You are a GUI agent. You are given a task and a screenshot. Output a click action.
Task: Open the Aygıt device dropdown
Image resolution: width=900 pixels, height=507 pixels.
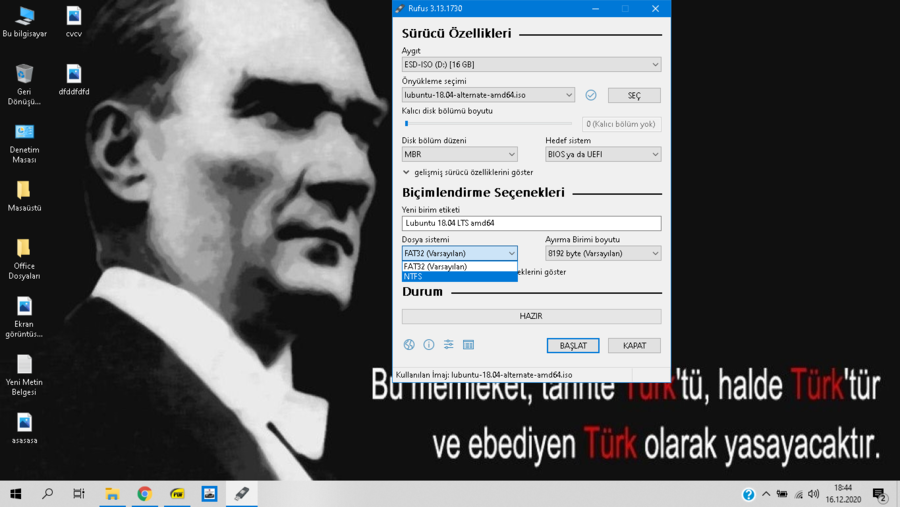point(531,64)
